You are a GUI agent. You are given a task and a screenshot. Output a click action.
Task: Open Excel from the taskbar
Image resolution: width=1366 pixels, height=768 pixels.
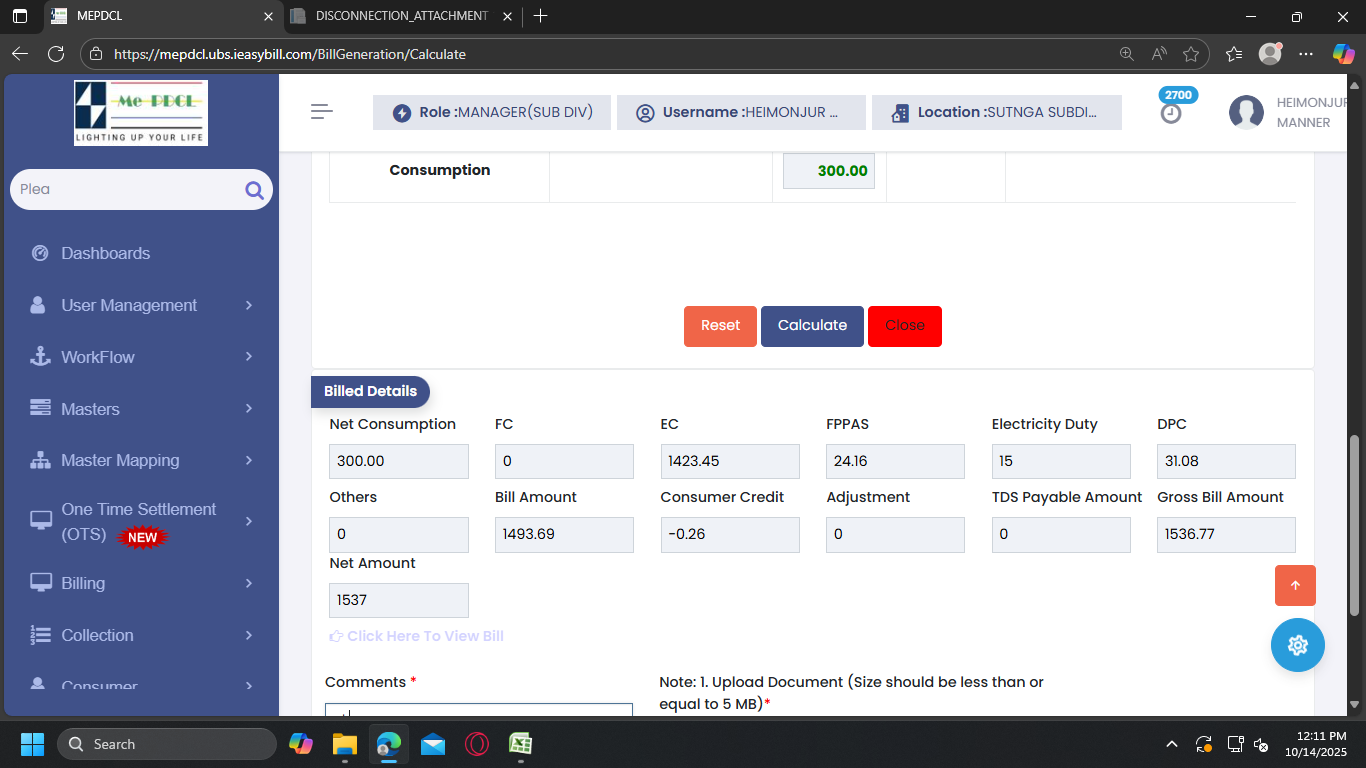coord(520,744)
